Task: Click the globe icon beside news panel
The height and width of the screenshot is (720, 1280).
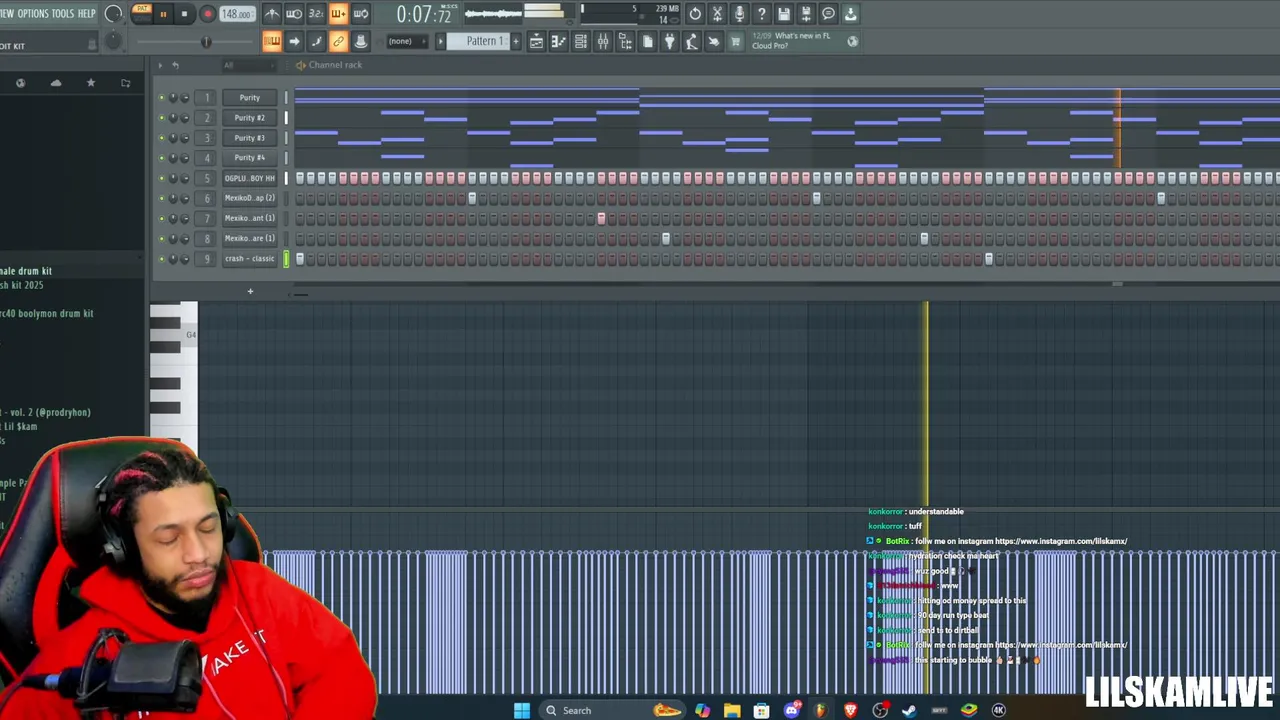Action: pos(852,41)
